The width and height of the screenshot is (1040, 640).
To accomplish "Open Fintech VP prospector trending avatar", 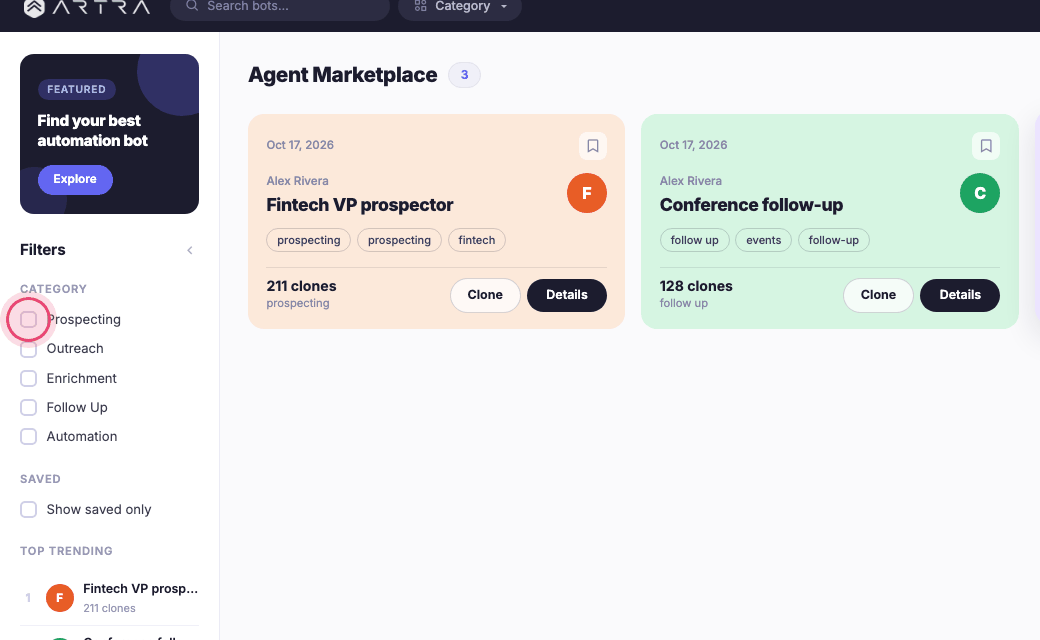I will click(x=60, y=598).
